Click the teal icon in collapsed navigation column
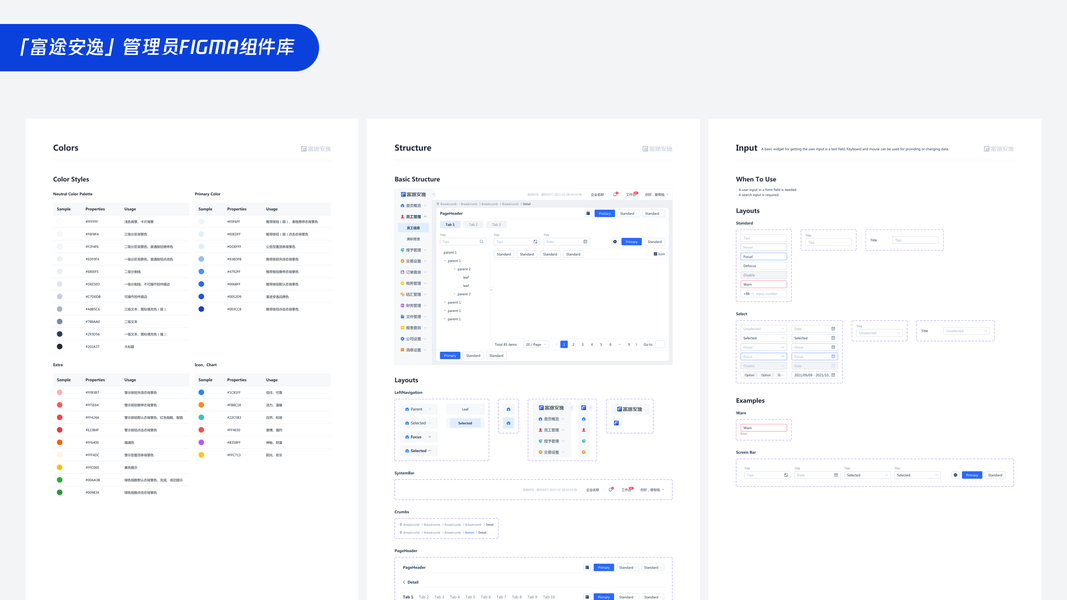 click(x=584, y=441)
